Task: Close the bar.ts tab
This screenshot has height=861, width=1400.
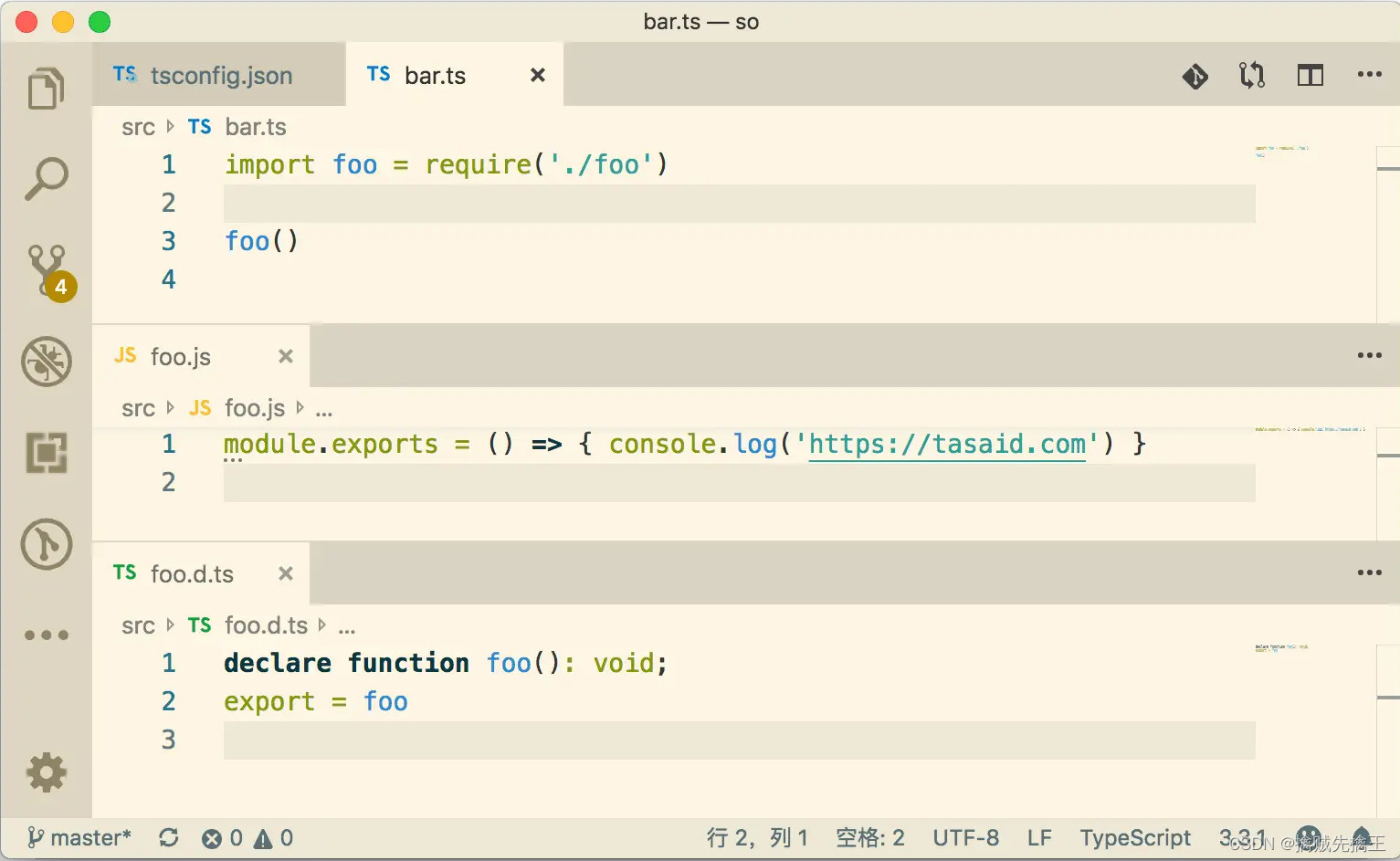Action: coord(538,75)
